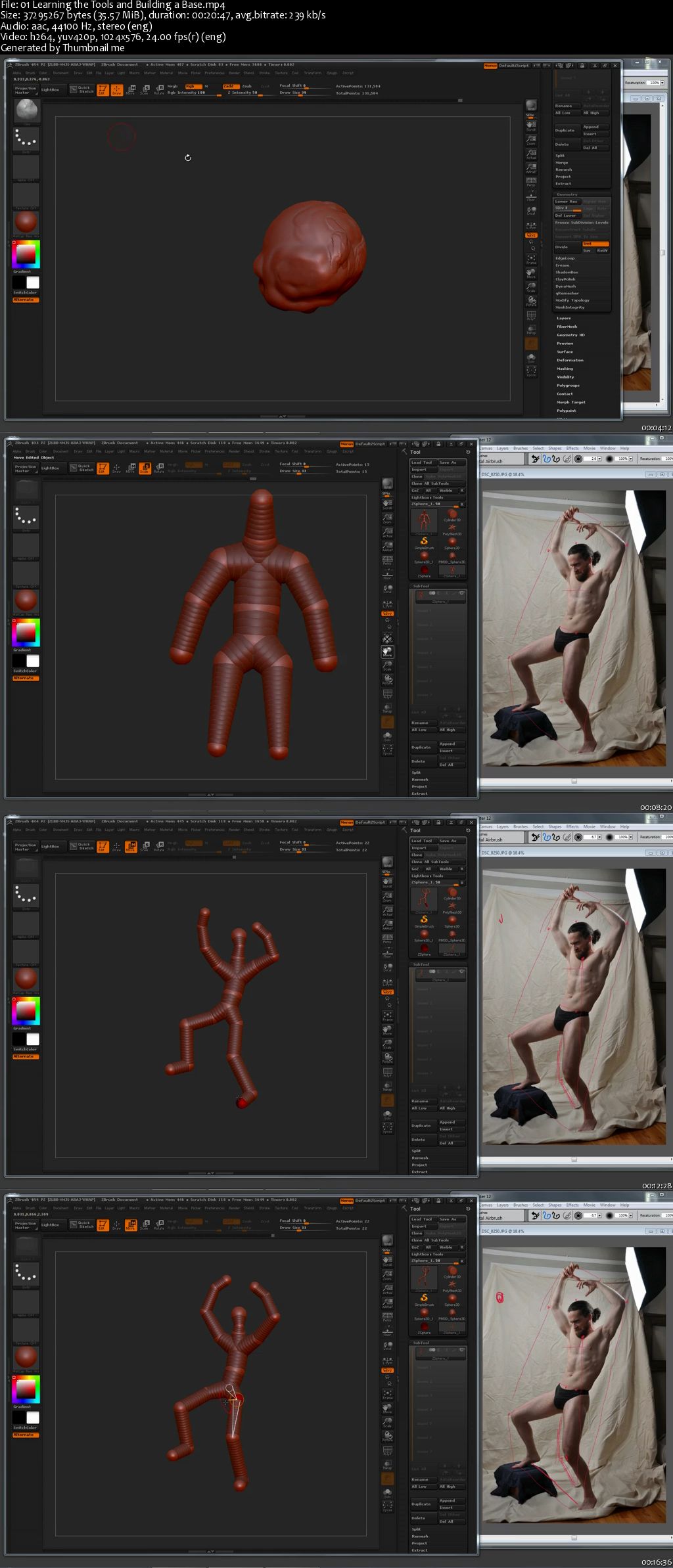The width and height of the screenshot is (673, 1568).
Task: In the 00:04:12 frame, expand the ShadowBox section
Action: click(x=567, y=272)
